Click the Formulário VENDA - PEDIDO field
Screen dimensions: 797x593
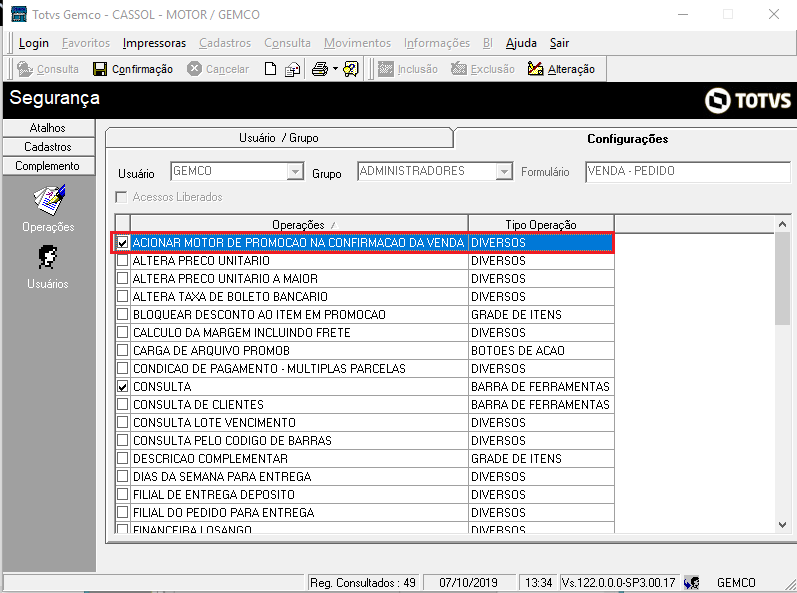688,172
